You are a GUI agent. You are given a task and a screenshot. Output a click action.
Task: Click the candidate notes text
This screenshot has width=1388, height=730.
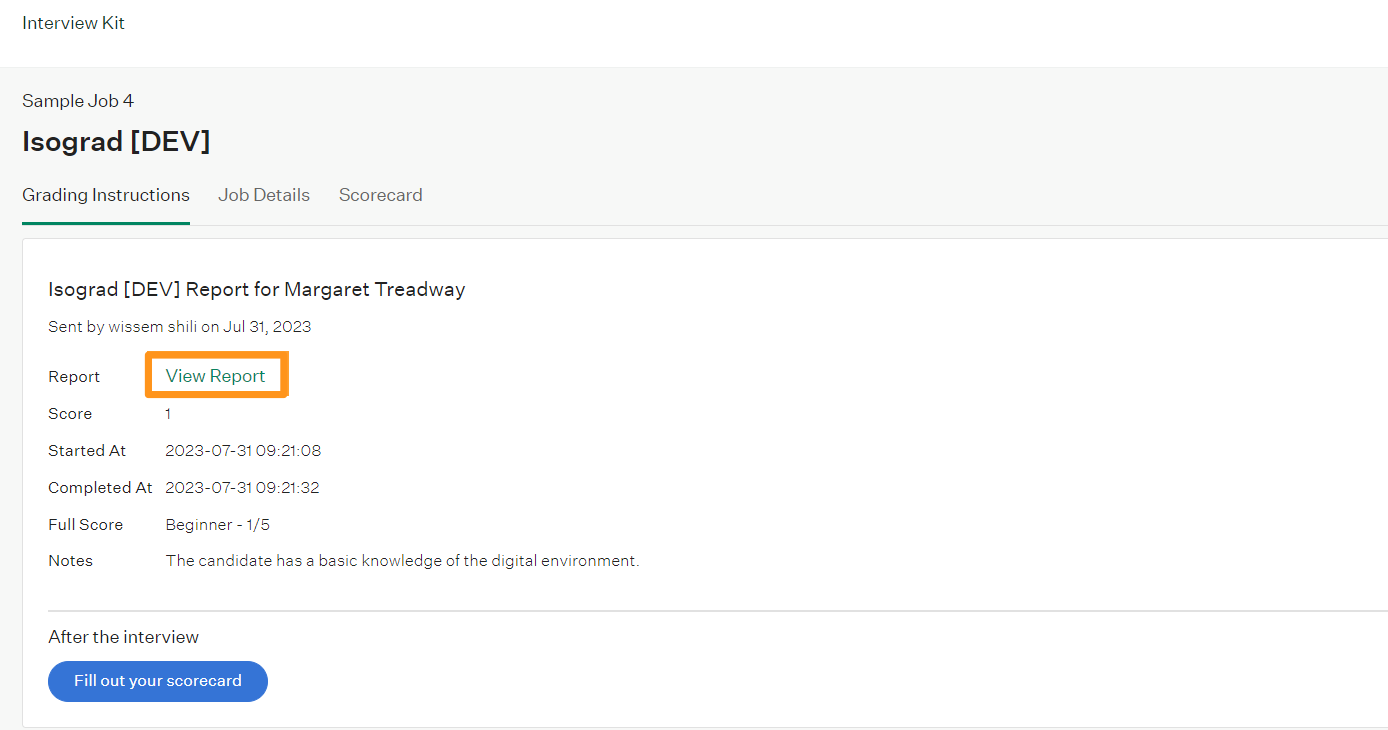pyautogui.click(x=402, y=561)
